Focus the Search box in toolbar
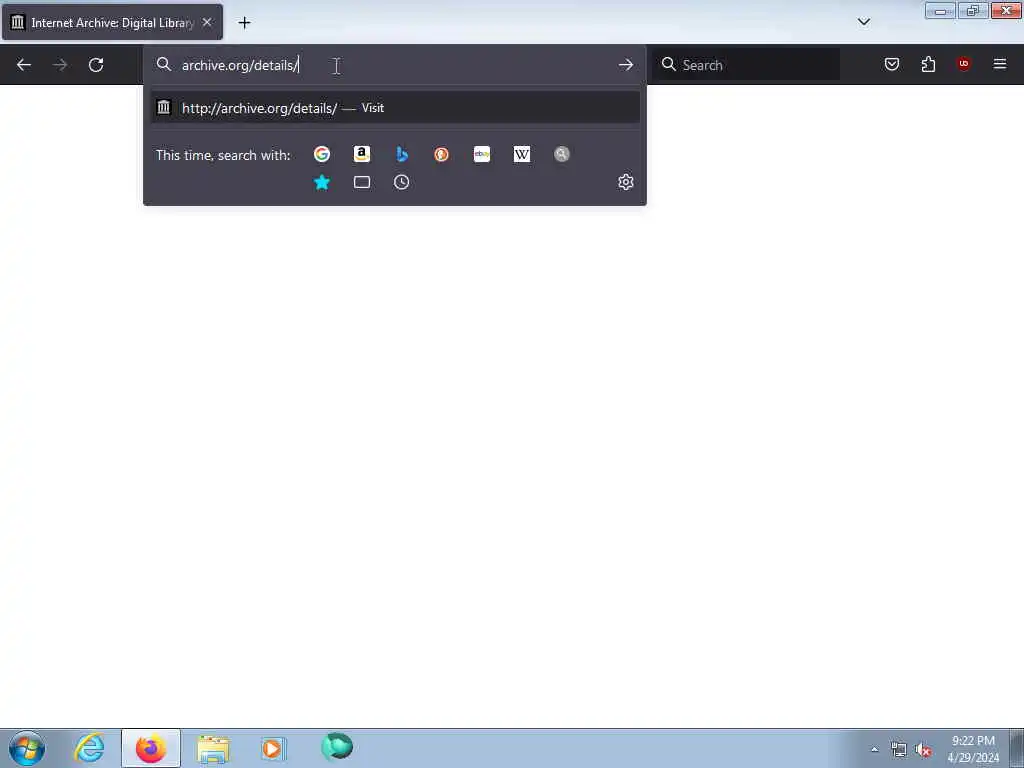 click(x=746, y=65)
